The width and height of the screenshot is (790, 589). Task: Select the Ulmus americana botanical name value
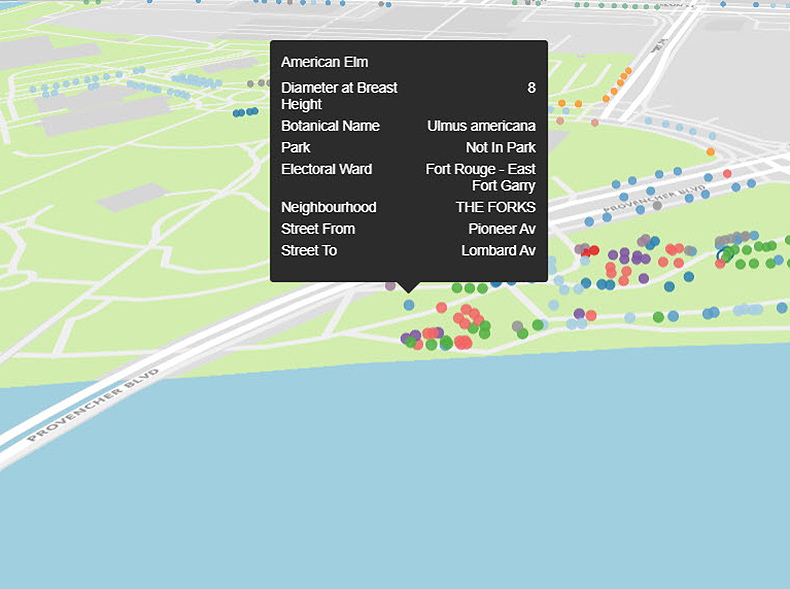(x=481, y=126)
